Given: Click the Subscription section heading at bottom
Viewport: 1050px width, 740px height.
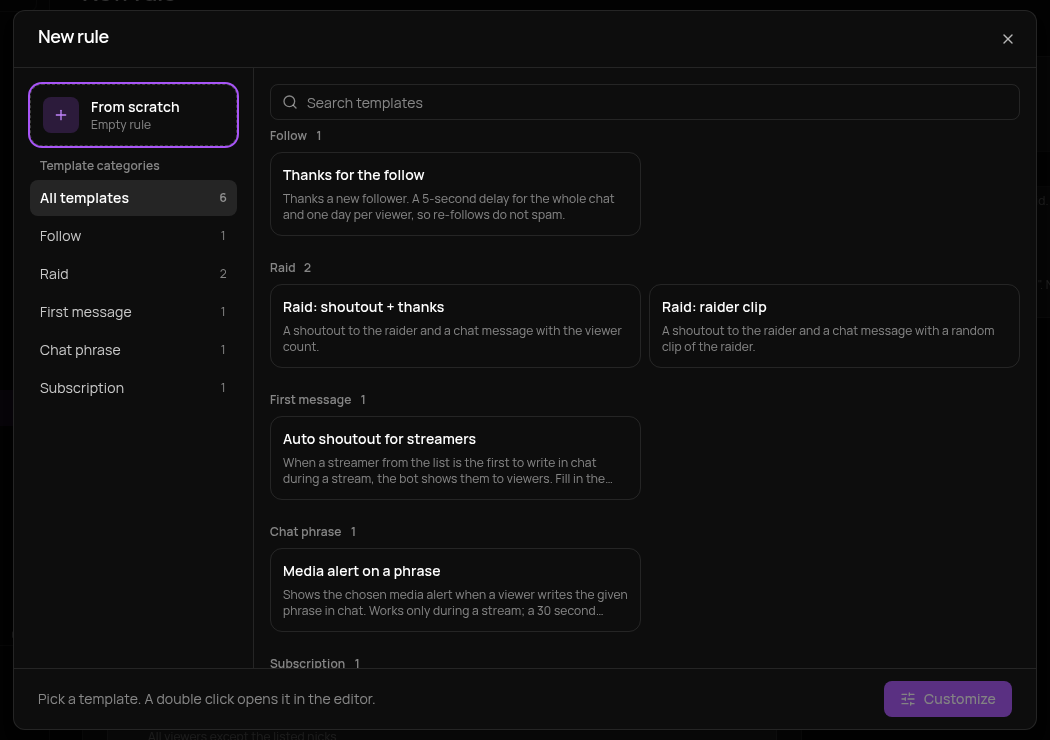Looking at the screenshot, I should (307, 663).
